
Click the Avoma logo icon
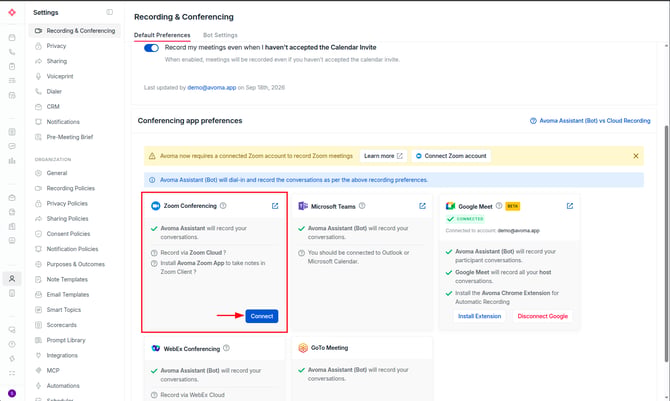tap(12, 12)
